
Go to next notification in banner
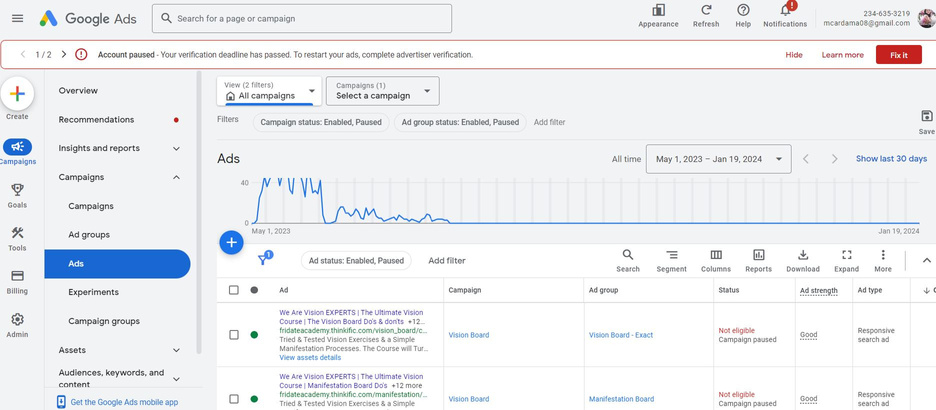64,54
